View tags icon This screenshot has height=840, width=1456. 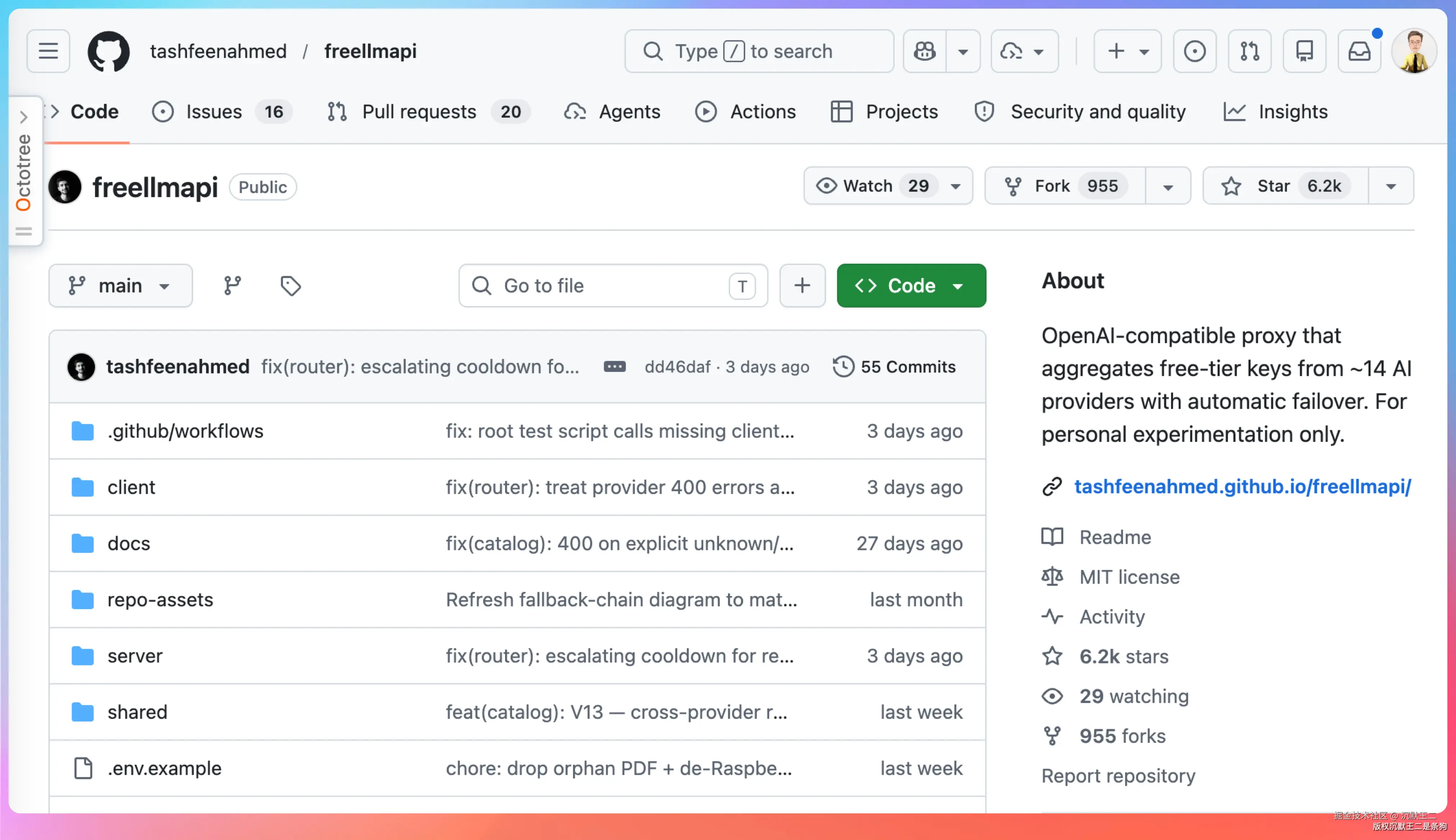[290, 286]
